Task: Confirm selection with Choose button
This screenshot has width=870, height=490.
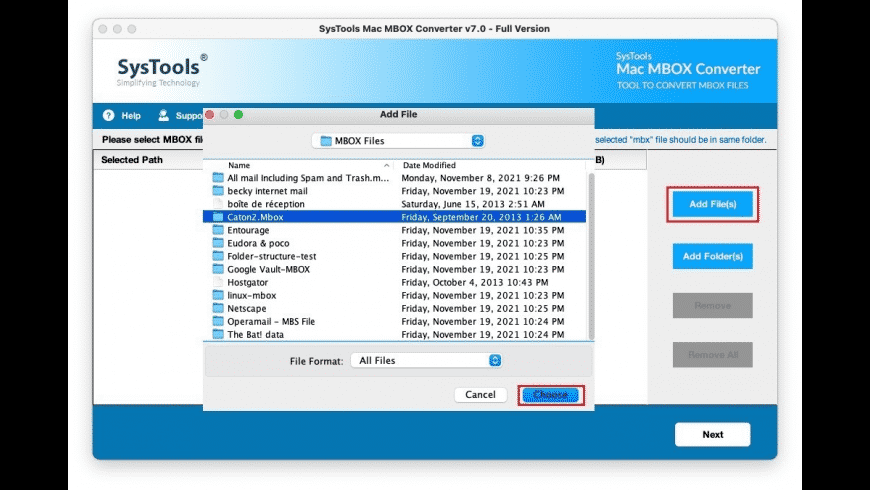Action: 550,395
